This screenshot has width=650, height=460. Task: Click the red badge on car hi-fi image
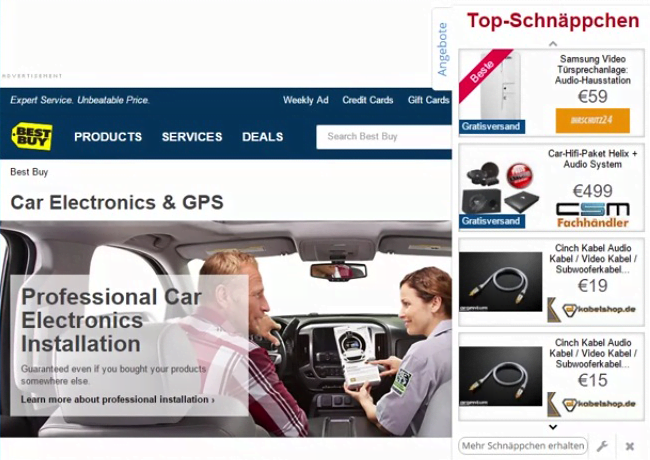click(520, 175)
